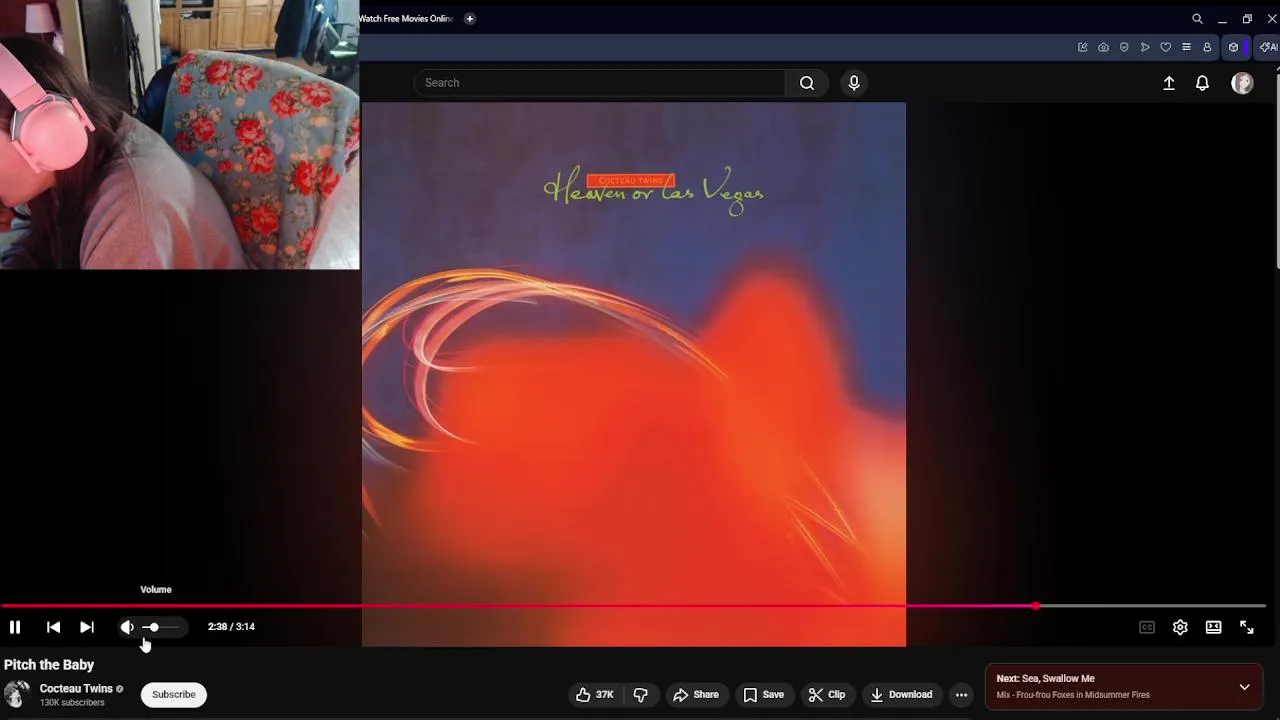Open browser profile icon

pos(1207,47)
